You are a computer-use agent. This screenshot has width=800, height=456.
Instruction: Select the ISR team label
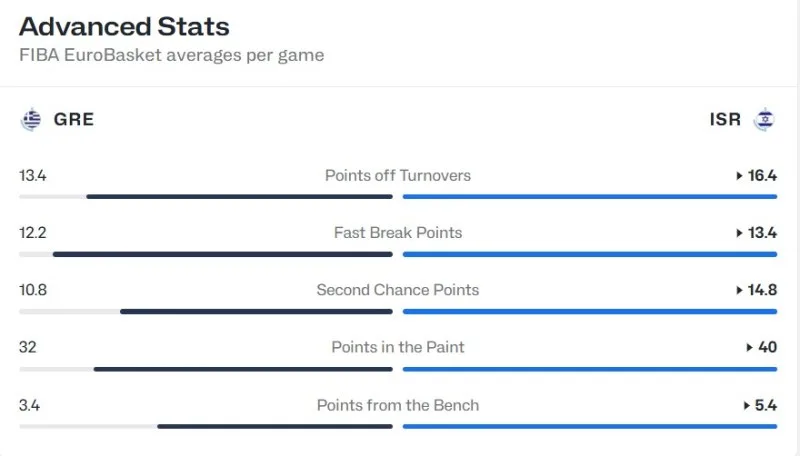pos(725,119)
